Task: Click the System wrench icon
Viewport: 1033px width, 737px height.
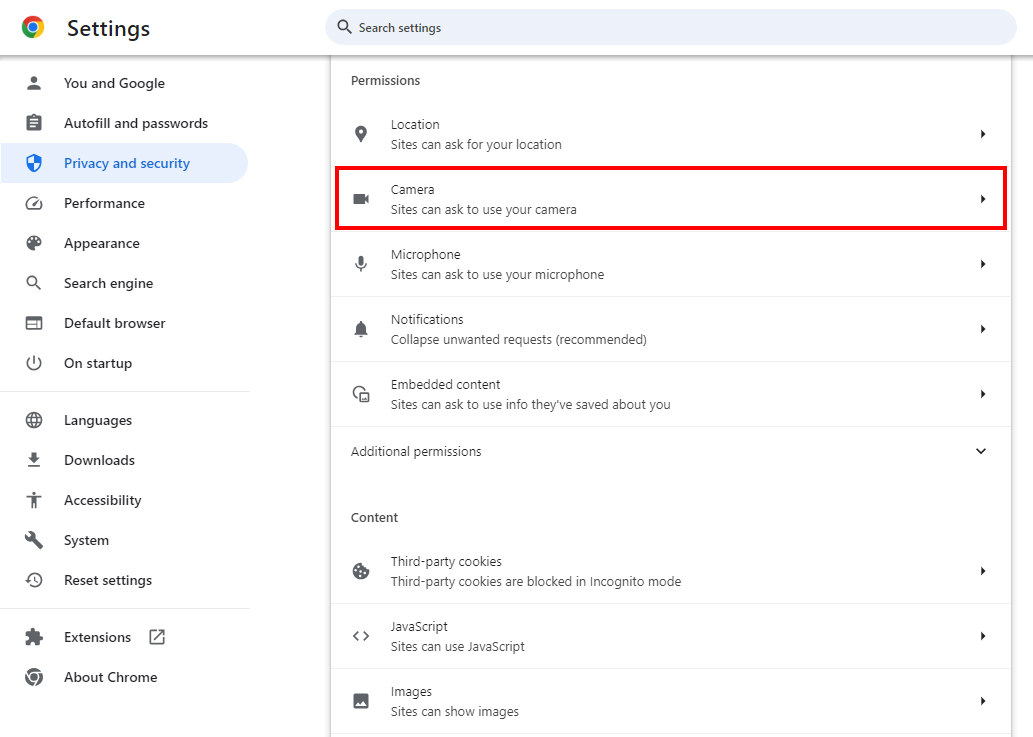Action: (x=34, y=540)
